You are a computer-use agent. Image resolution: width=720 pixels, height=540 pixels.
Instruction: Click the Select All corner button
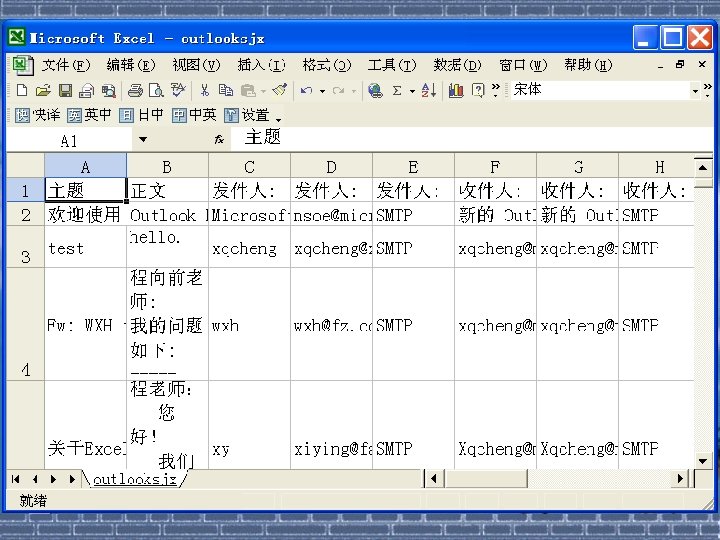coord(26,166)
